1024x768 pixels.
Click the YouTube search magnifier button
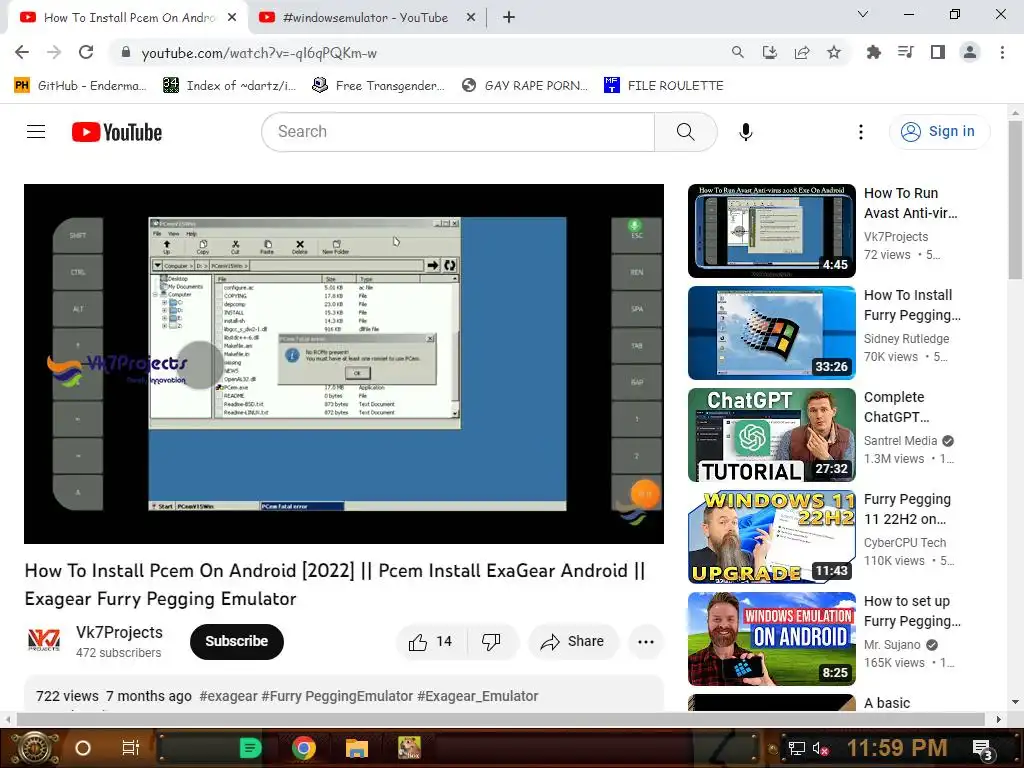click(x=686, y=132)
